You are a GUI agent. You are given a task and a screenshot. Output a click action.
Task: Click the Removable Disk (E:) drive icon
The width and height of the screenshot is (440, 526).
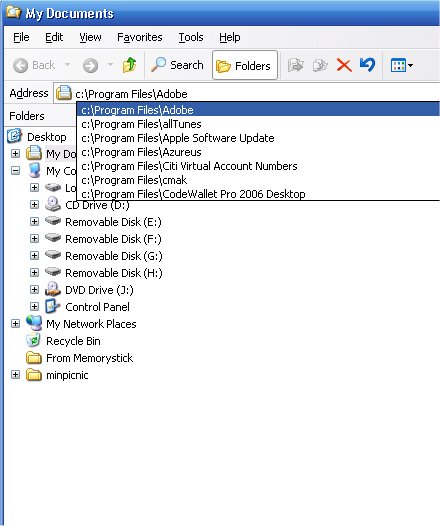pyautogui.click(x=53, y=221)
